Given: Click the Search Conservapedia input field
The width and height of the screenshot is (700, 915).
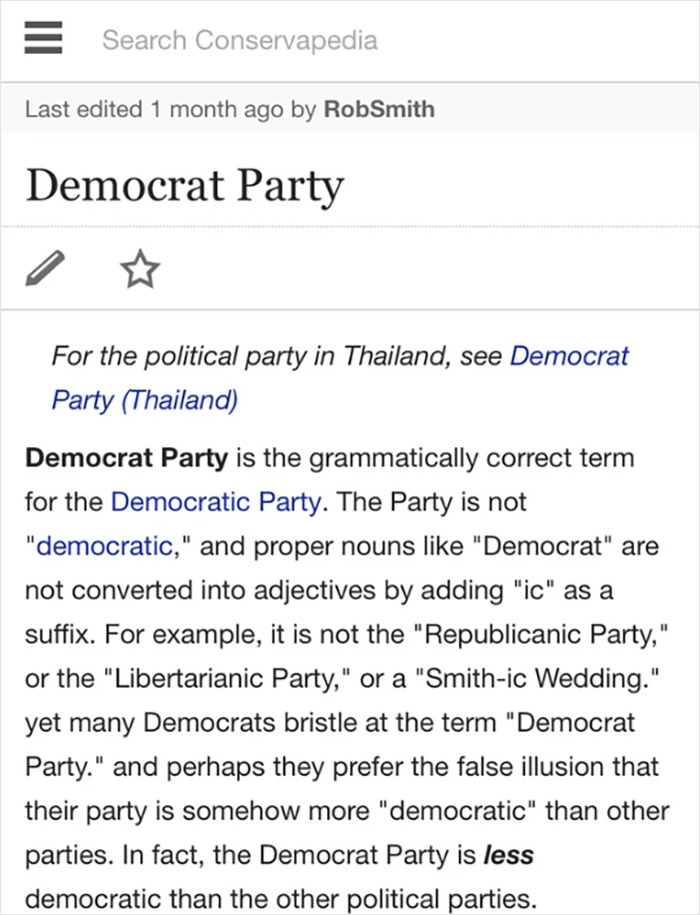Looking at the screenshot, I should [240, 39].
